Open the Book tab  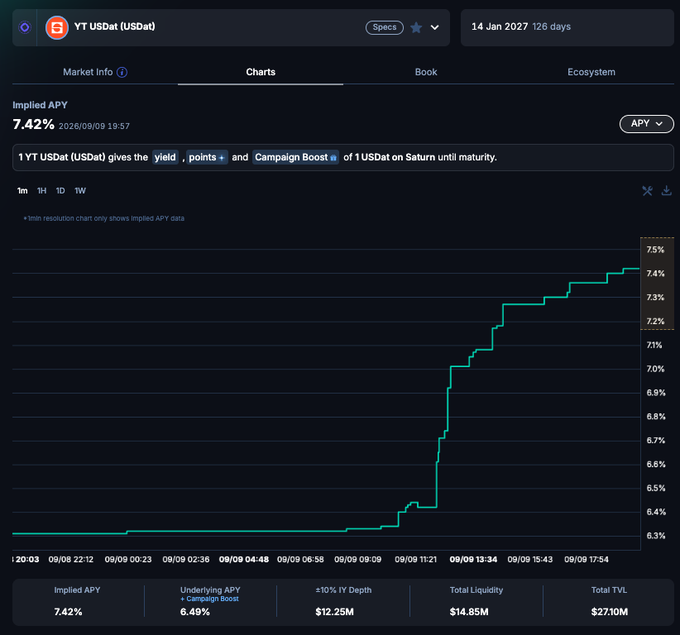click(426, 72)
